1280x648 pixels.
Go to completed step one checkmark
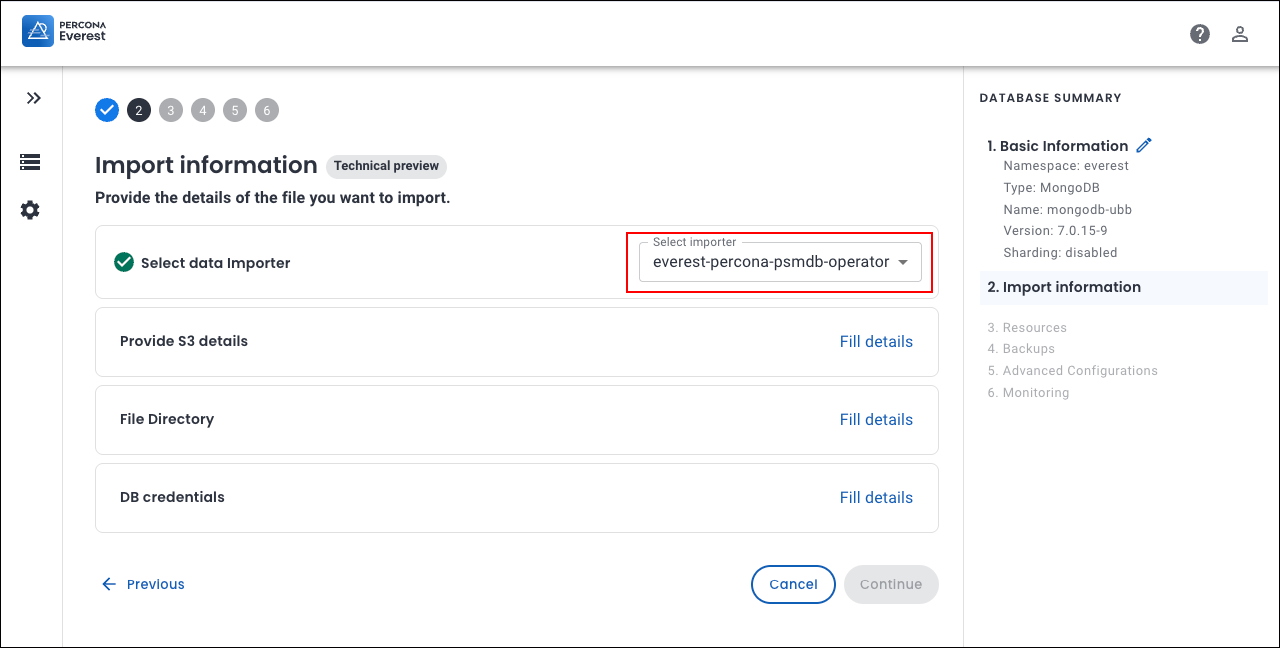(107, 110)
